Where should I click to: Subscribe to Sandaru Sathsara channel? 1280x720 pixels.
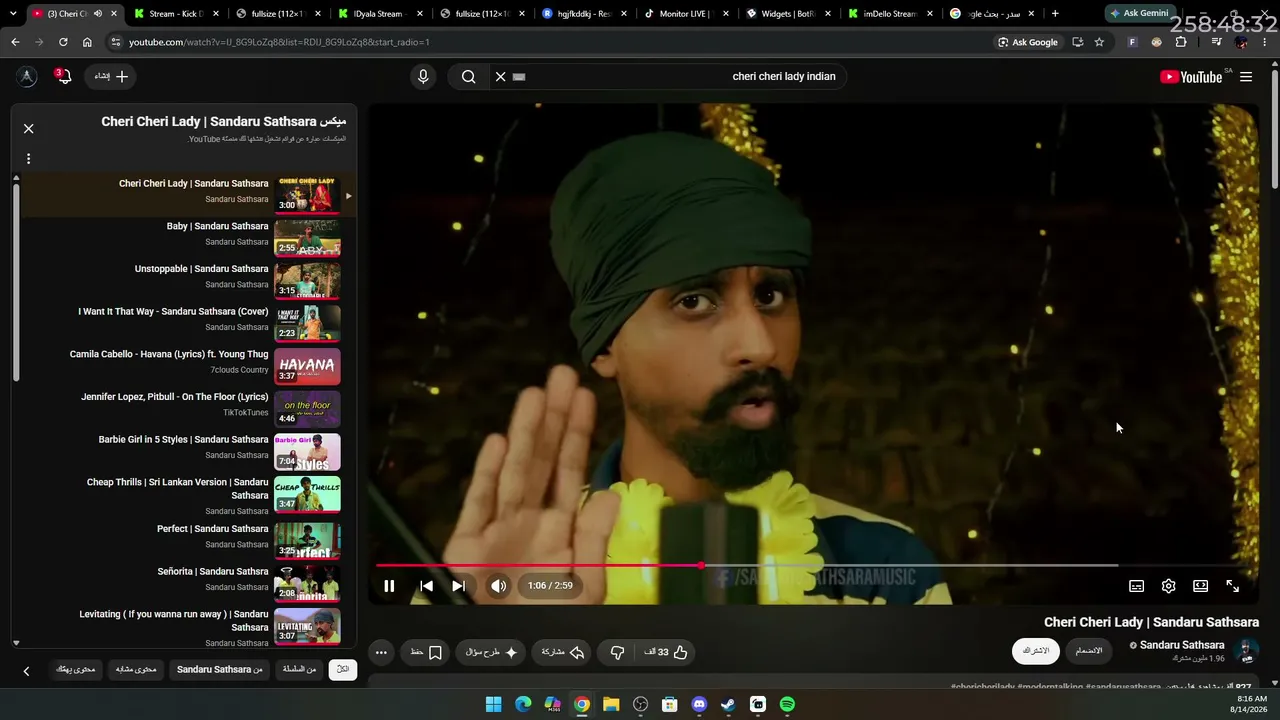pyautogui.click(x=1035, y=651)
